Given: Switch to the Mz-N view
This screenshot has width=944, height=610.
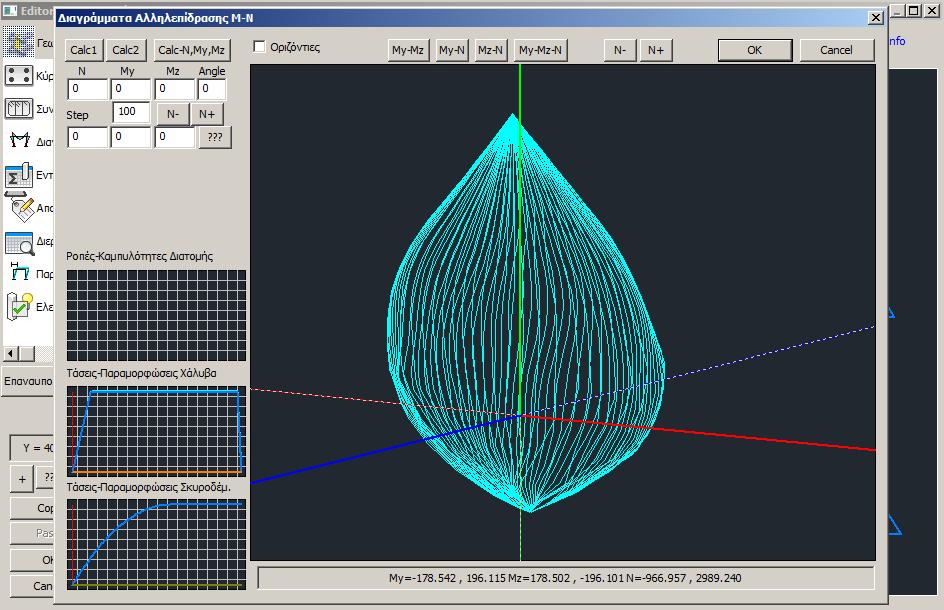Looking at the screenshot, I should click(x=490, y=50).
